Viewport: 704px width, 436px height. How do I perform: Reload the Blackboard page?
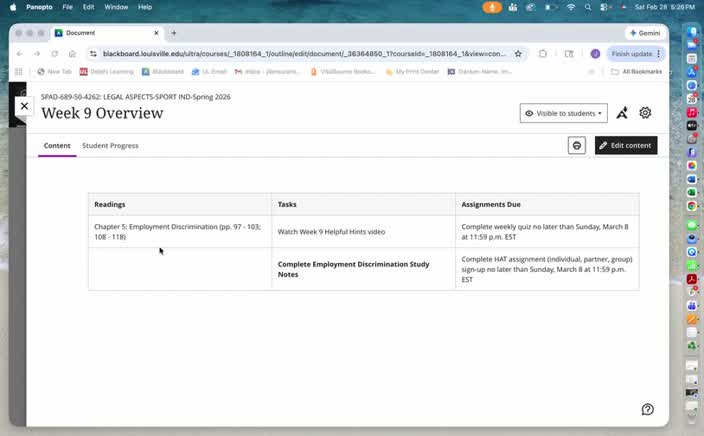(55, 54)
